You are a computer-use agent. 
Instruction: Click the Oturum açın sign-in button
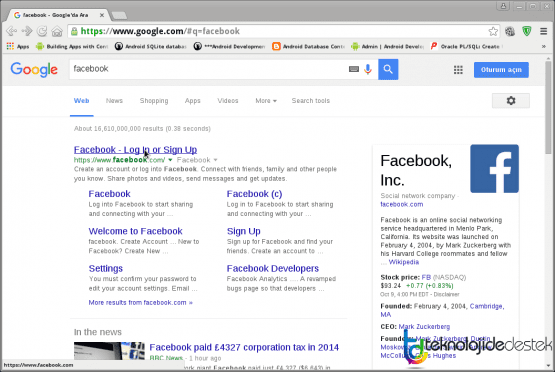pyautogui.click(x=501, y=70)
